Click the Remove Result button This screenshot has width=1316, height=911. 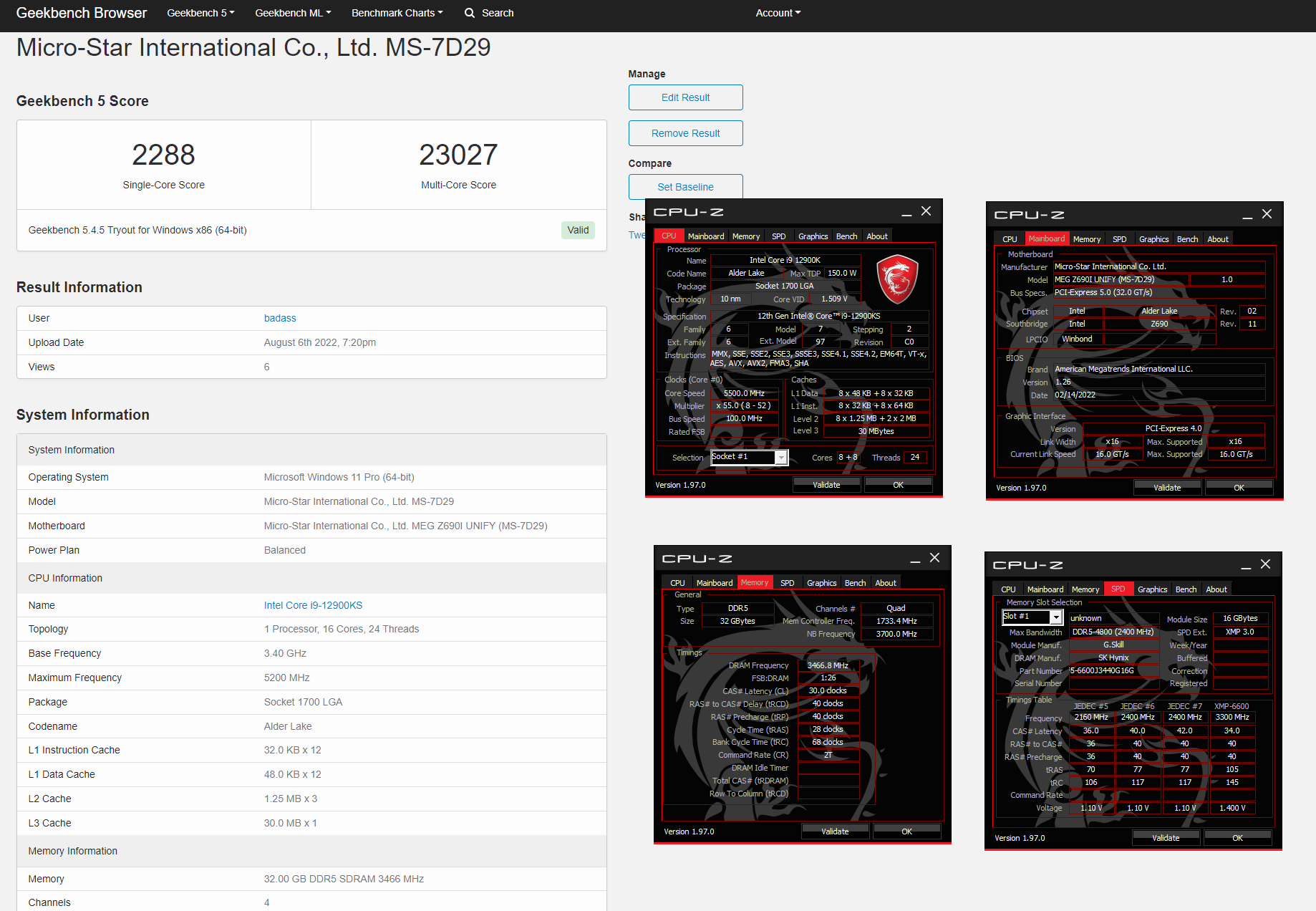pyautogui.click(x=686, y=133)
